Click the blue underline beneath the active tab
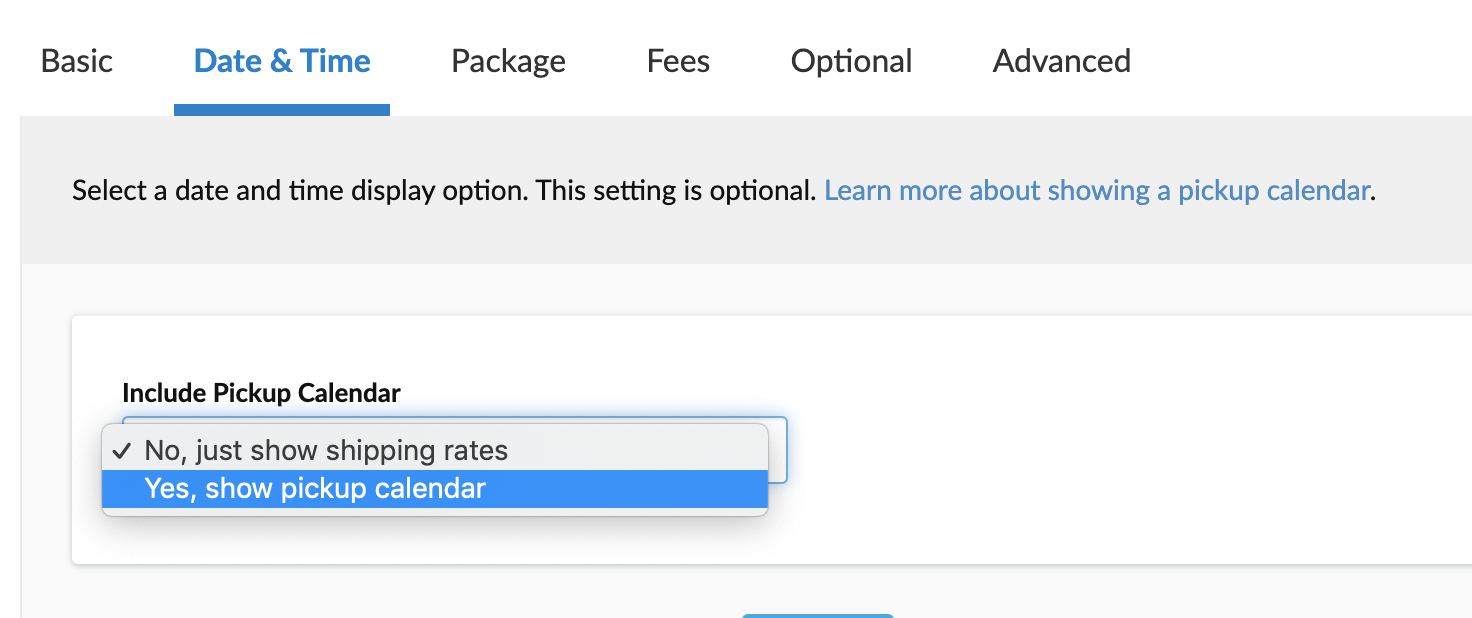The height and width of the screenshot is (618, 1472). coord(282,110)
